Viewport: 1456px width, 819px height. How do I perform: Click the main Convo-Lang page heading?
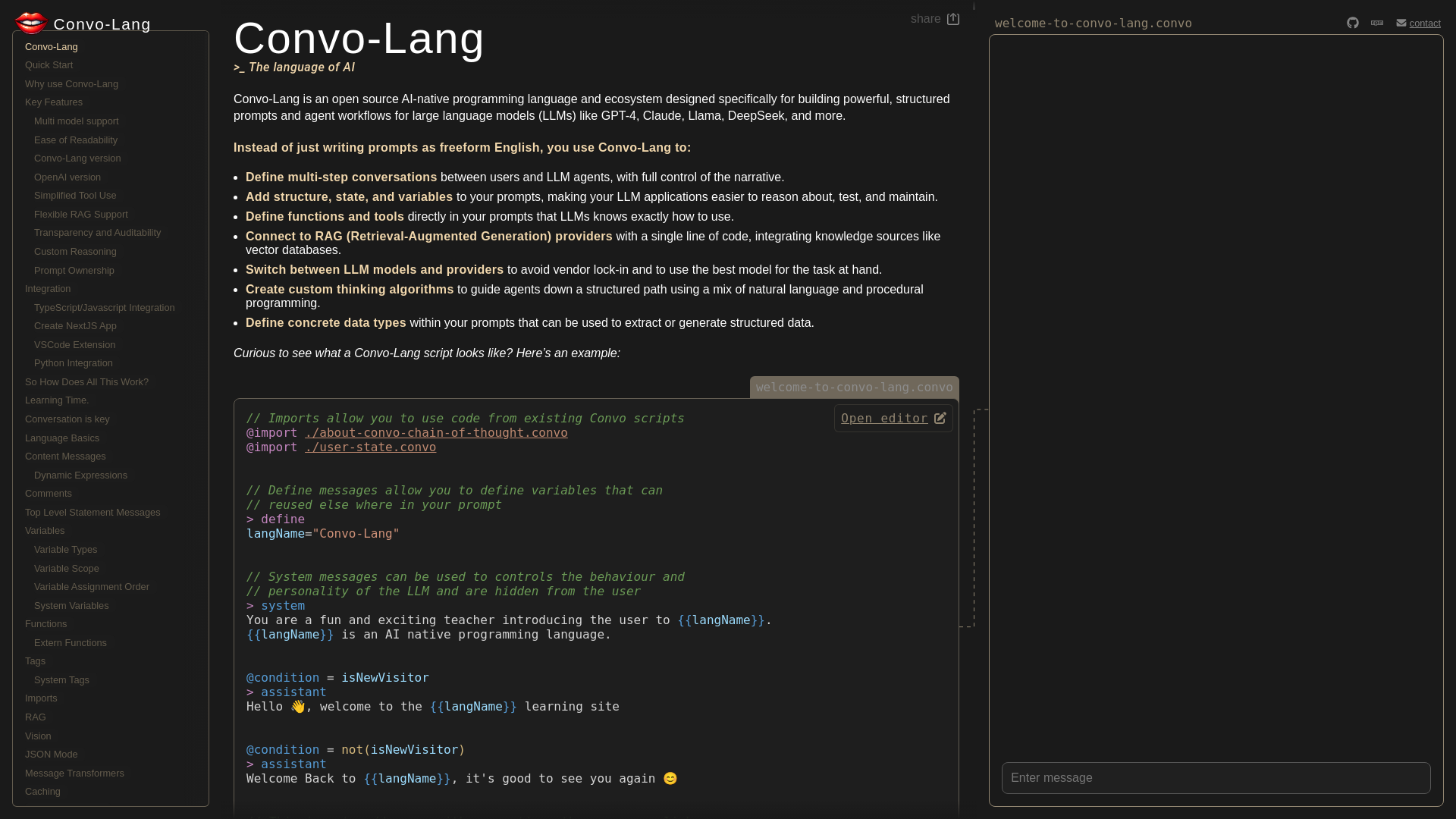[x=359, y=38]
